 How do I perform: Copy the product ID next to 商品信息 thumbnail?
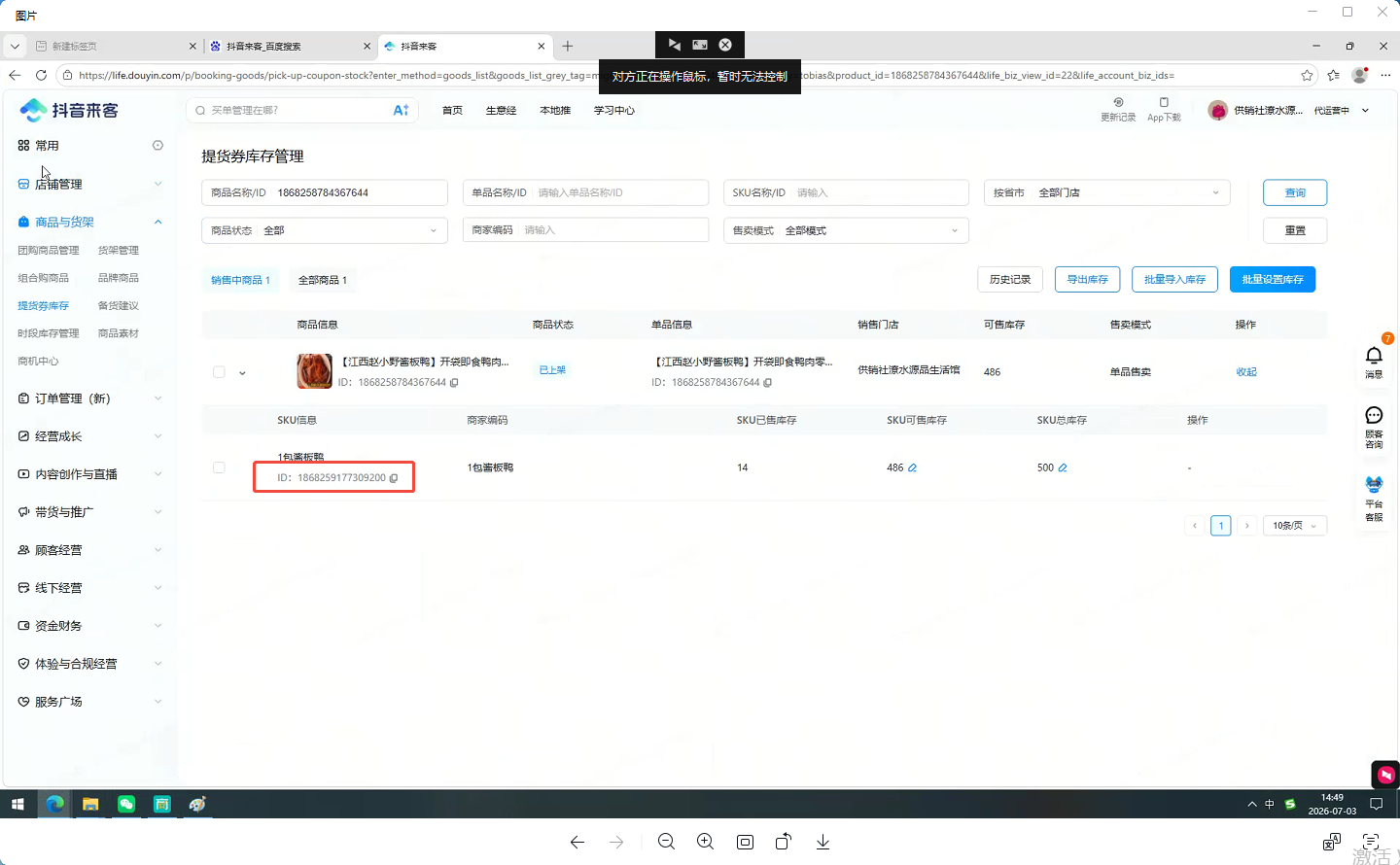(454, 383)
